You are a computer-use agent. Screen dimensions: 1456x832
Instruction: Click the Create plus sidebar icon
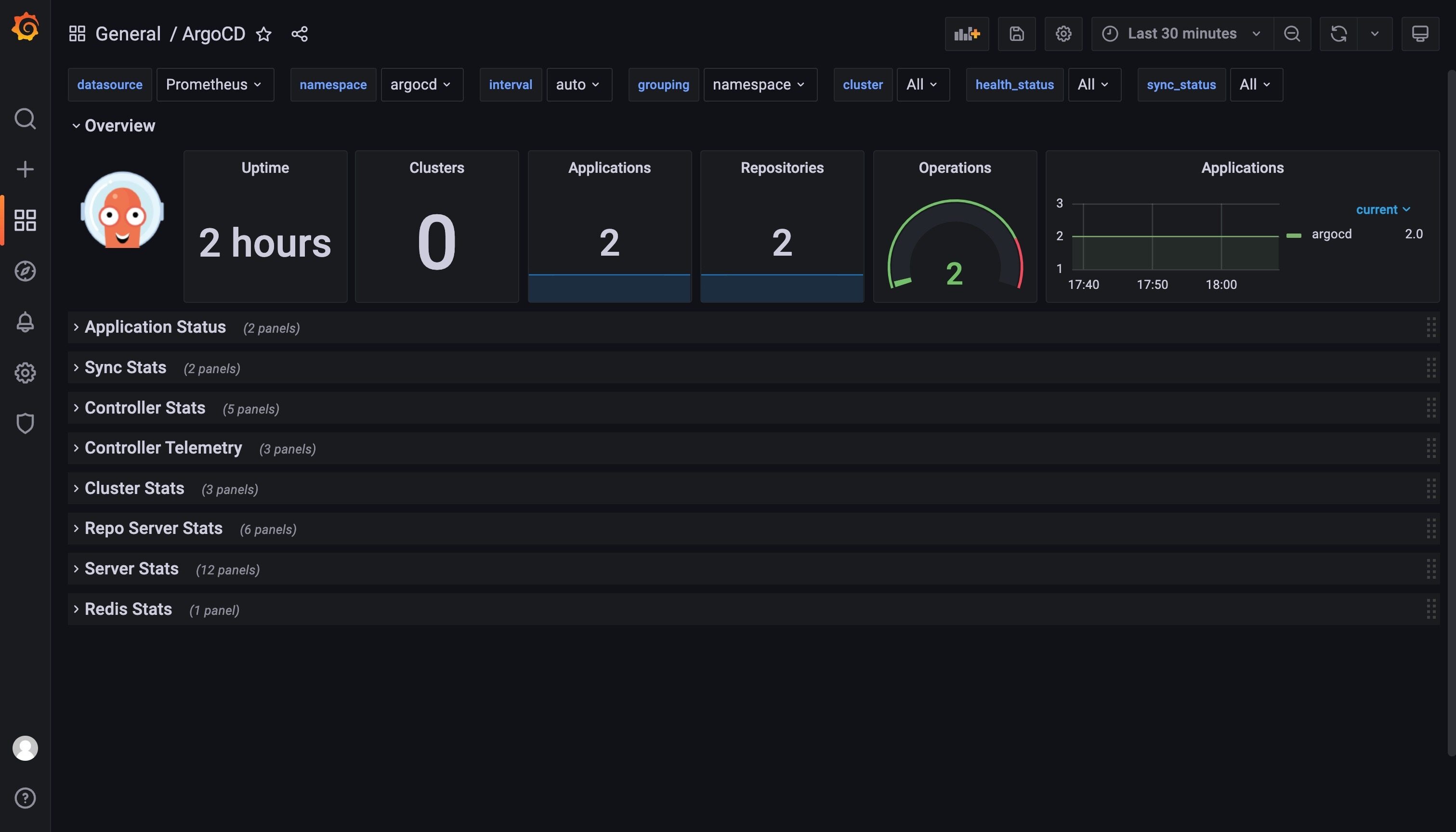pos(25,169)
